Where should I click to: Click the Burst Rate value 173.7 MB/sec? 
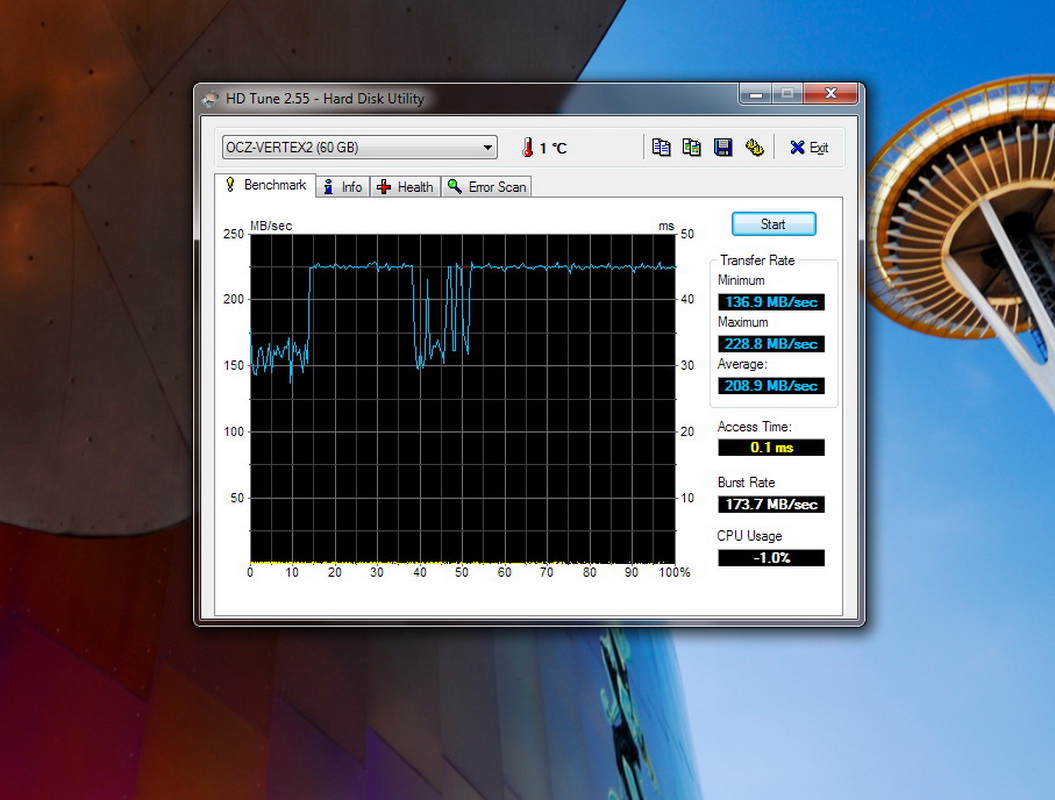(x=771, y=504)
